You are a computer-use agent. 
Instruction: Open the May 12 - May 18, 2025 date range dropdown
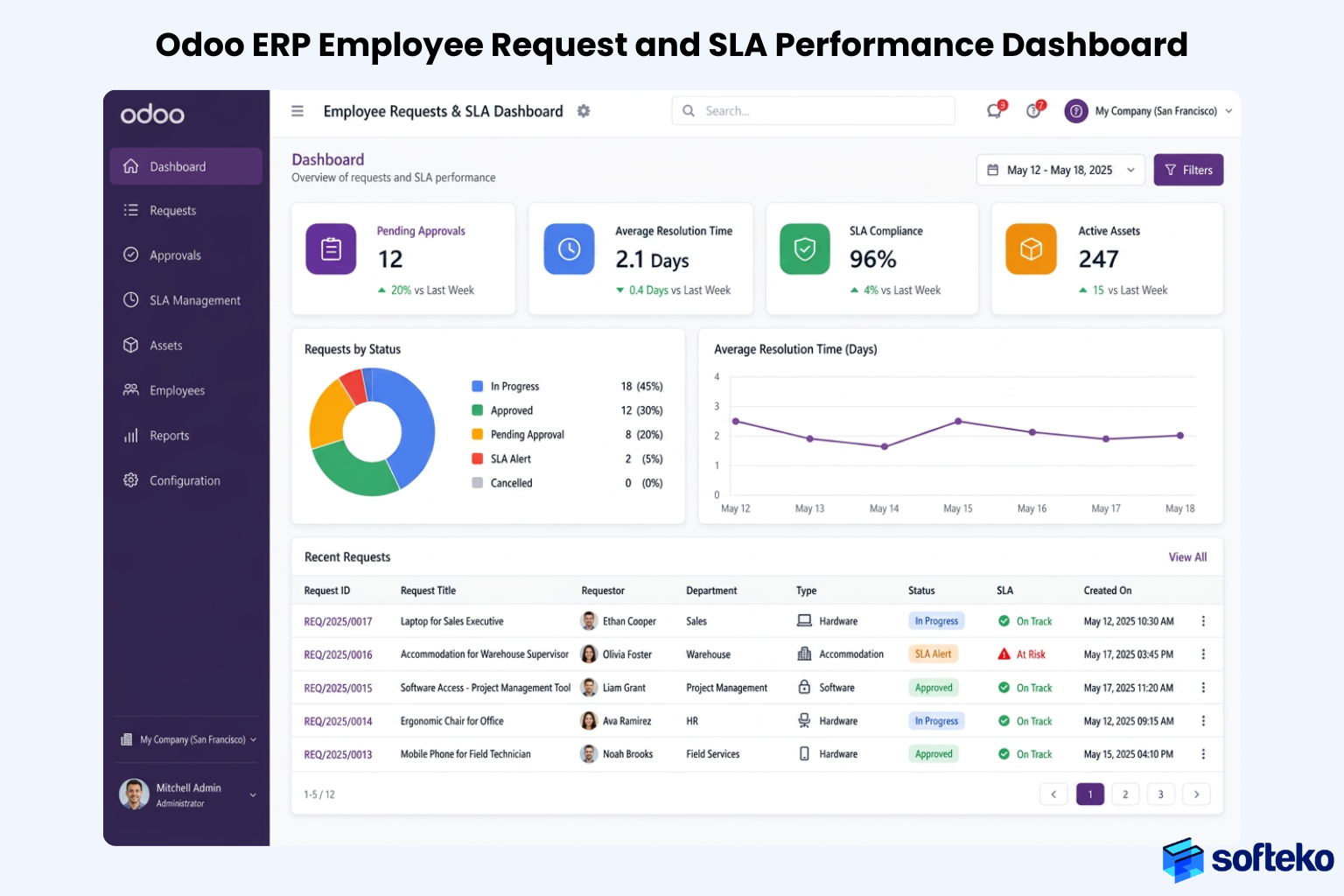click(1060, 170)
